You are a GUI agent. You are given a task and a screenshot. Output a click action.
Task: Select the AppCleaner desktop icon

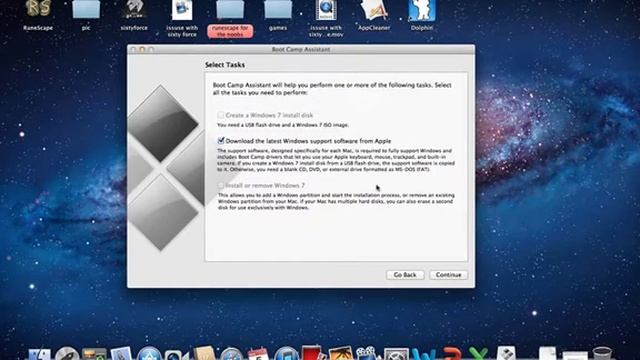point(374,10)
